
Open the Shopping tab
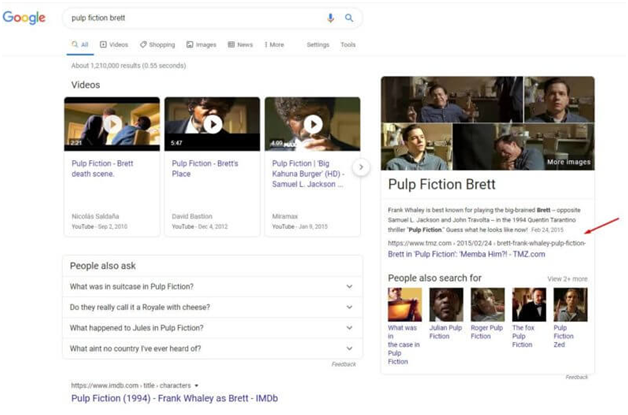click(x=157, y=44)
